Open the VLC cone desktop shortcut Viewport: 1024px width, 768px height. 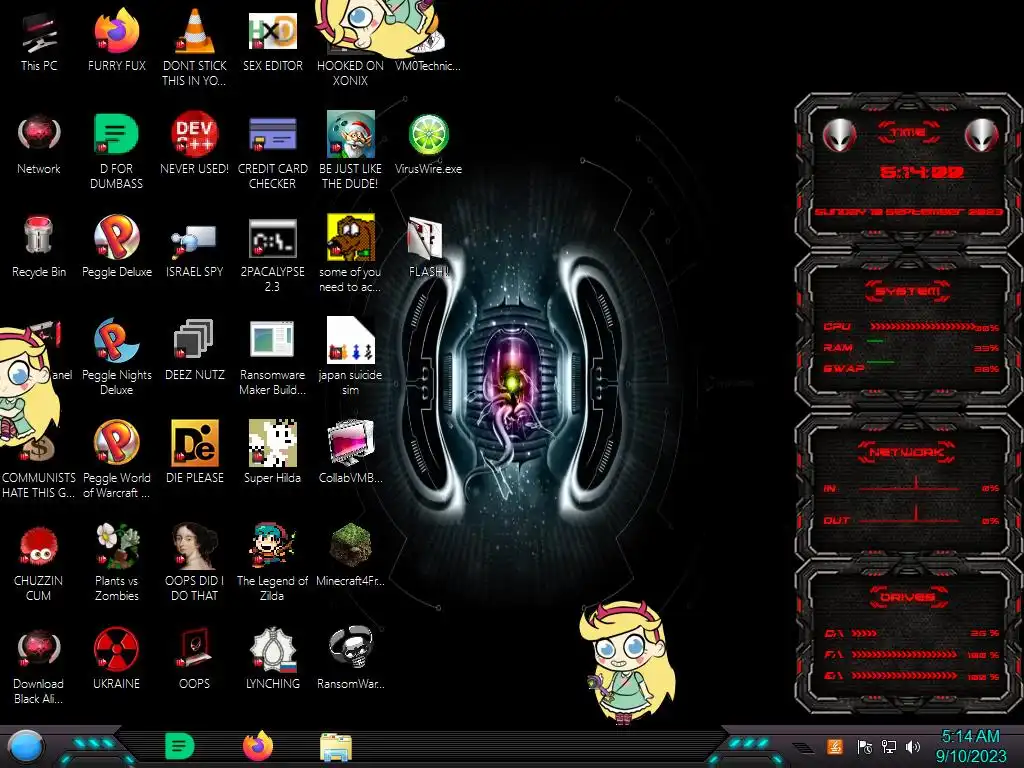[x=195, y=47]
